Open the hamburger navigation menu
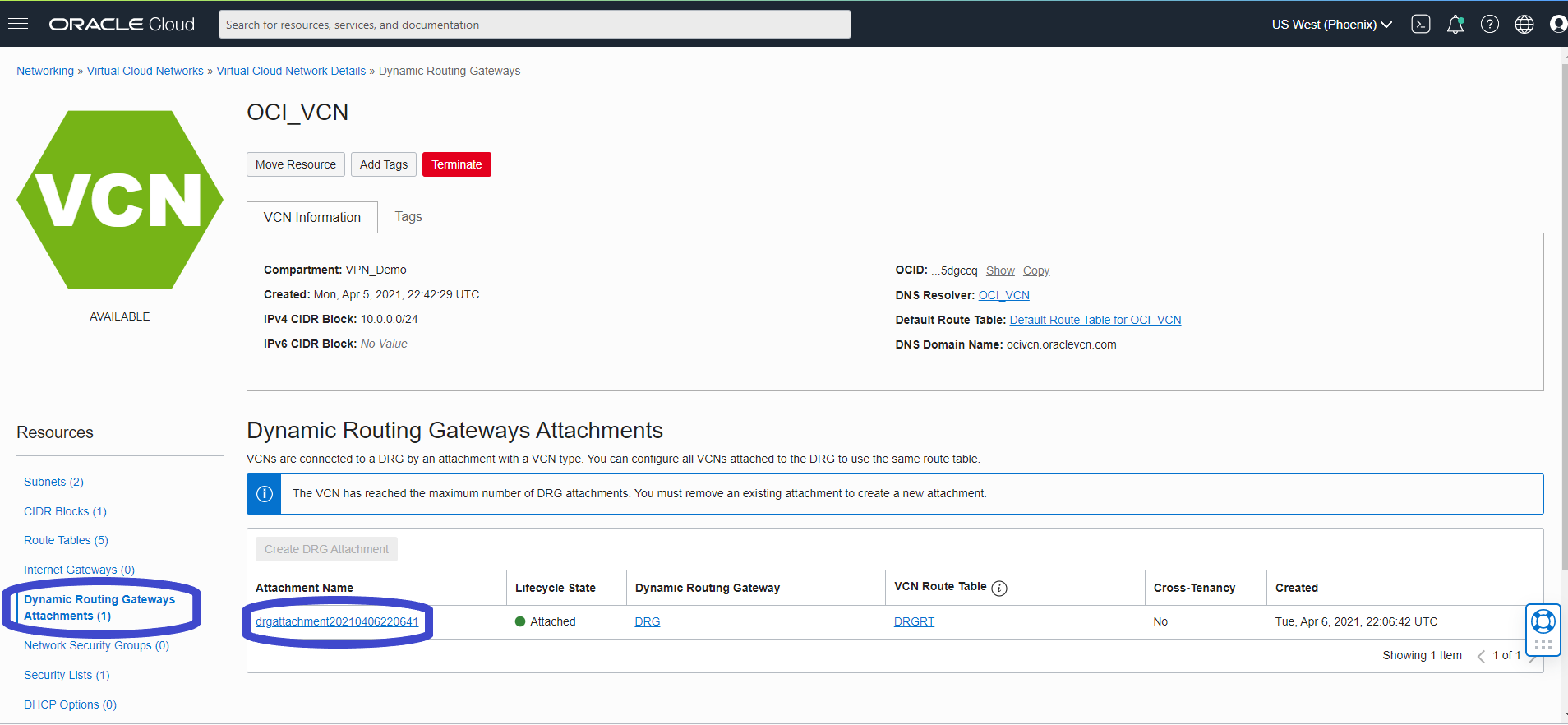 point(18,24)
